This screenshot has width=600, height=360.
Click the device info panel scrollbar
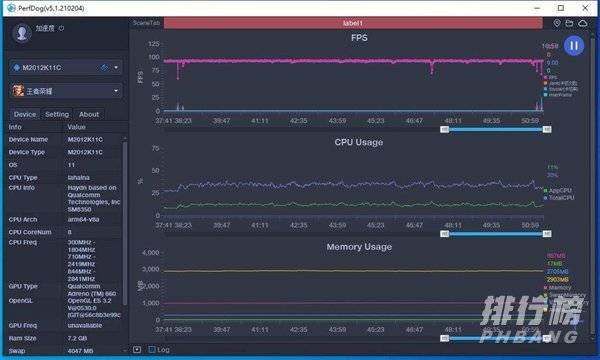pyautogui.click(x=124, y=222)
